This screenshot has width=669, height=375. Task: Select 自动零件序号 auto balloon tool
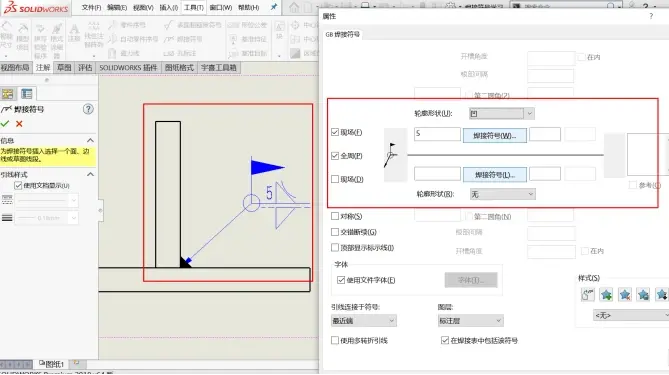tap(133, 39)
